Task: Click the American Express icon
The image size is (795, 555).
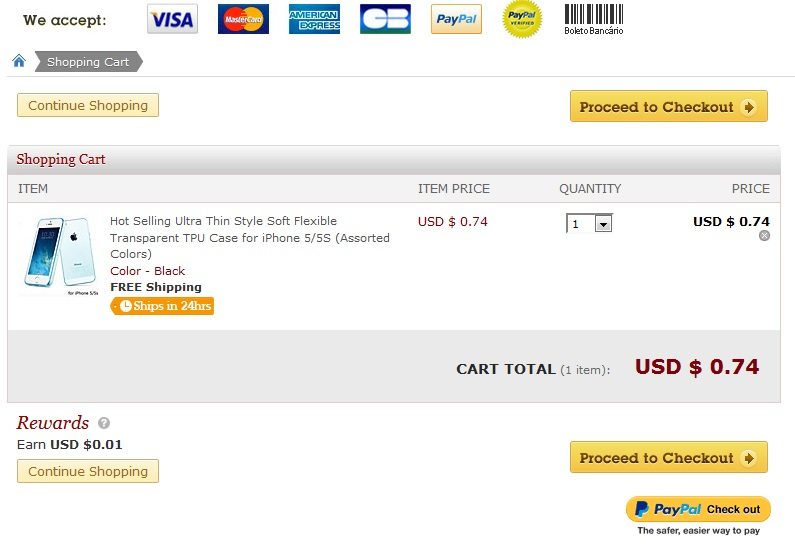Action: point(314,19)
